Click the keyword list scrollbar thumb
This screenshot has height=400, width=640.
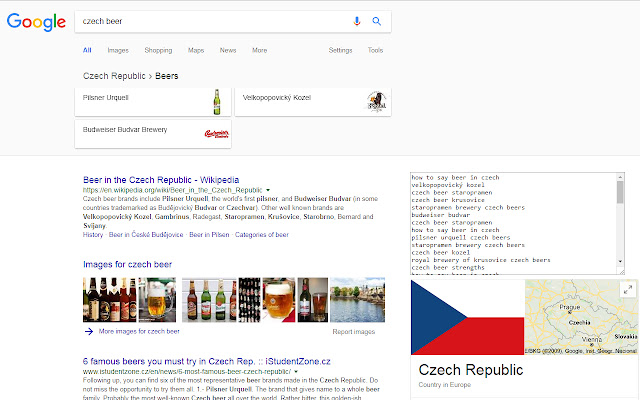tap(620, 192)
